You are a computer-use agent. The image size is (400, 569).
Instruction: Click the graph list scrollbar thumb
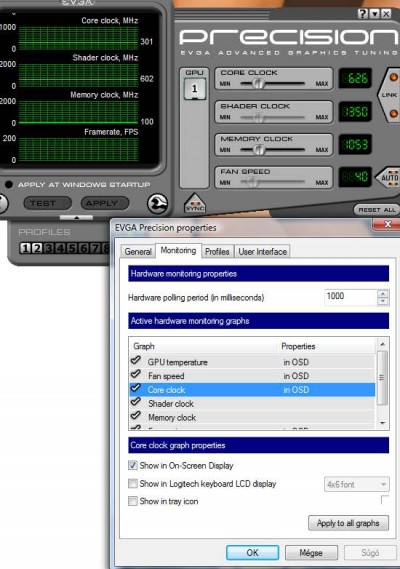tap(382, 377)
